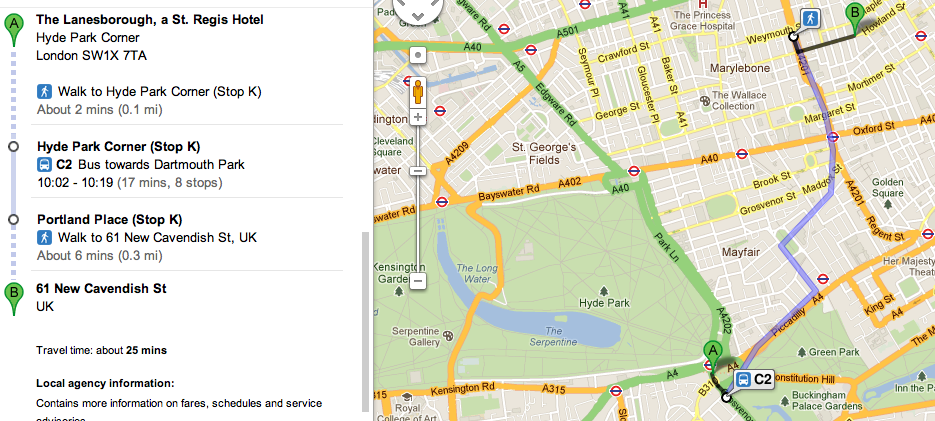935x421 pixels.
Task: Click the bus icon next to C2 in the directions
Action: click(44, 165)
